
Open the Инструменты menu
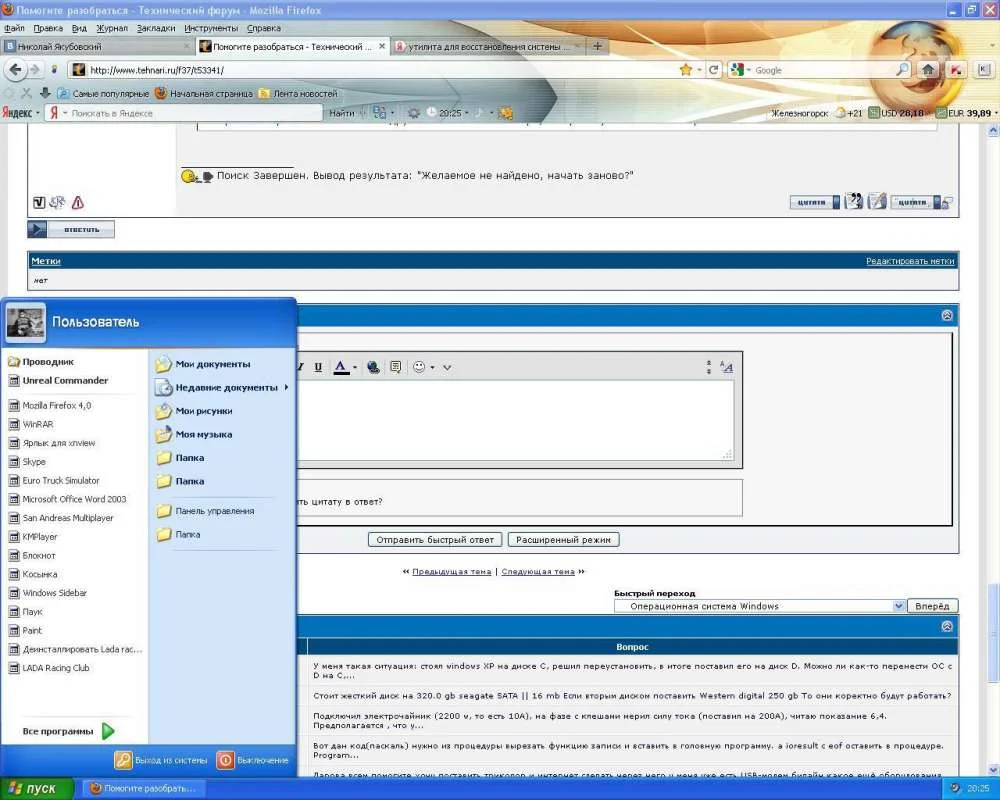[210, 28]
